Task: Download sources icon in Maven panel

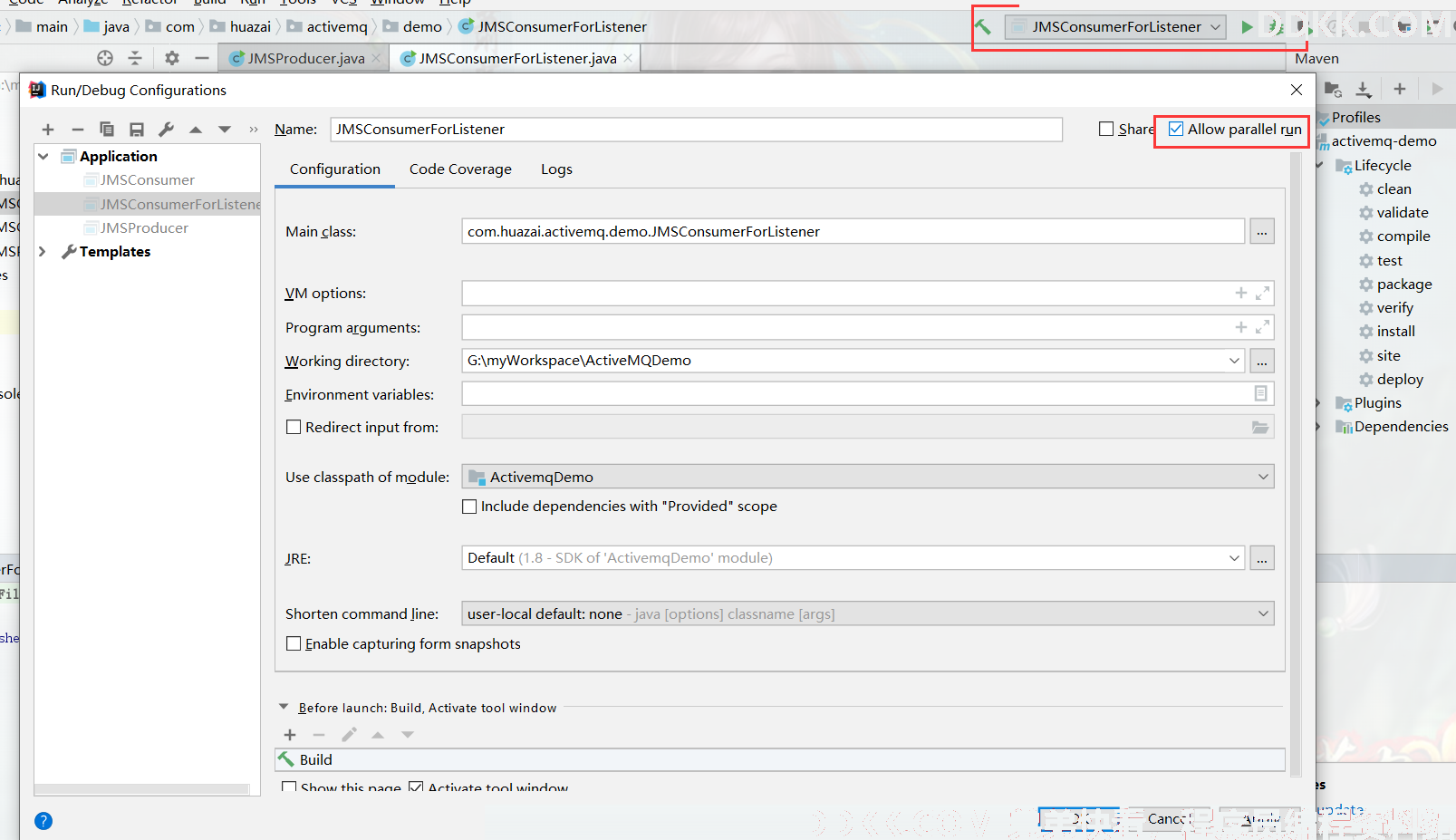Action: [x=1364, y=89]
